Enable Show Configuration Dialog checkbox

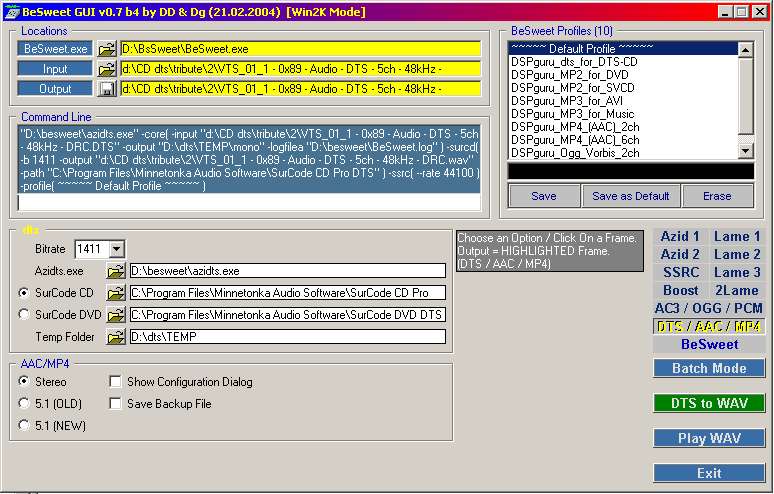click(115, 381)
